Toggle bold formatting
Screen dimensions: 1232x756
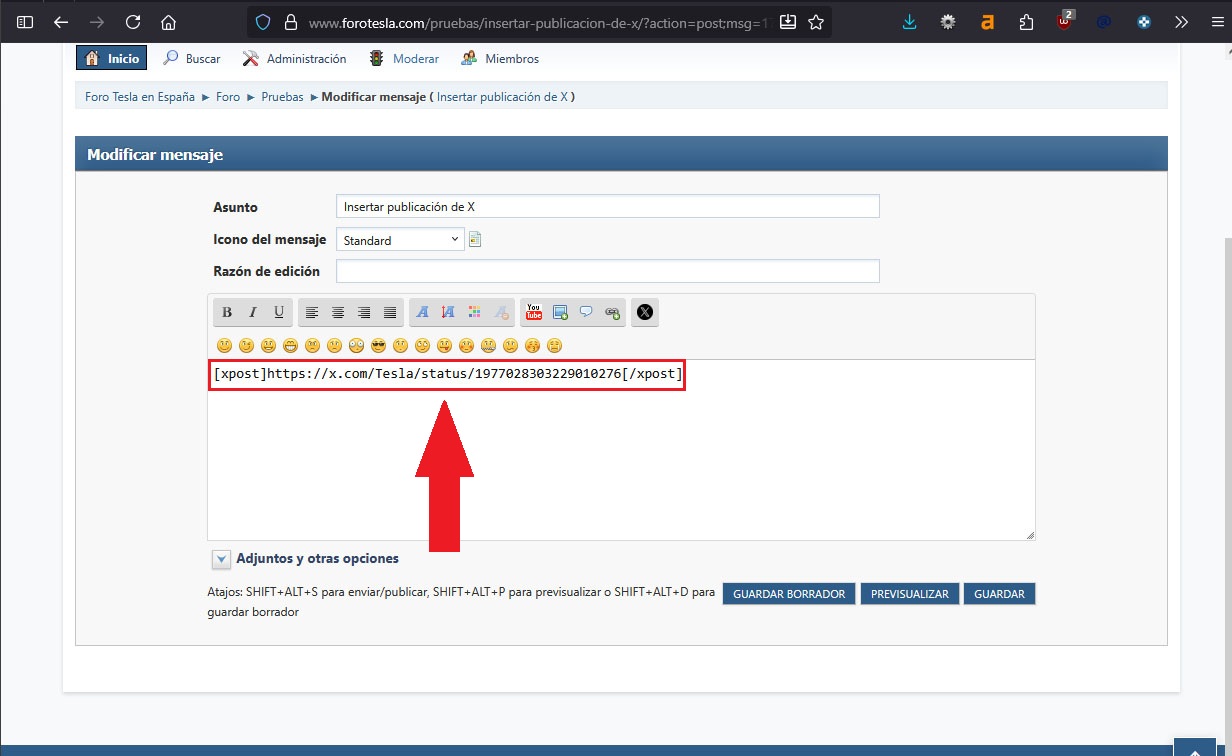[227, 312]
